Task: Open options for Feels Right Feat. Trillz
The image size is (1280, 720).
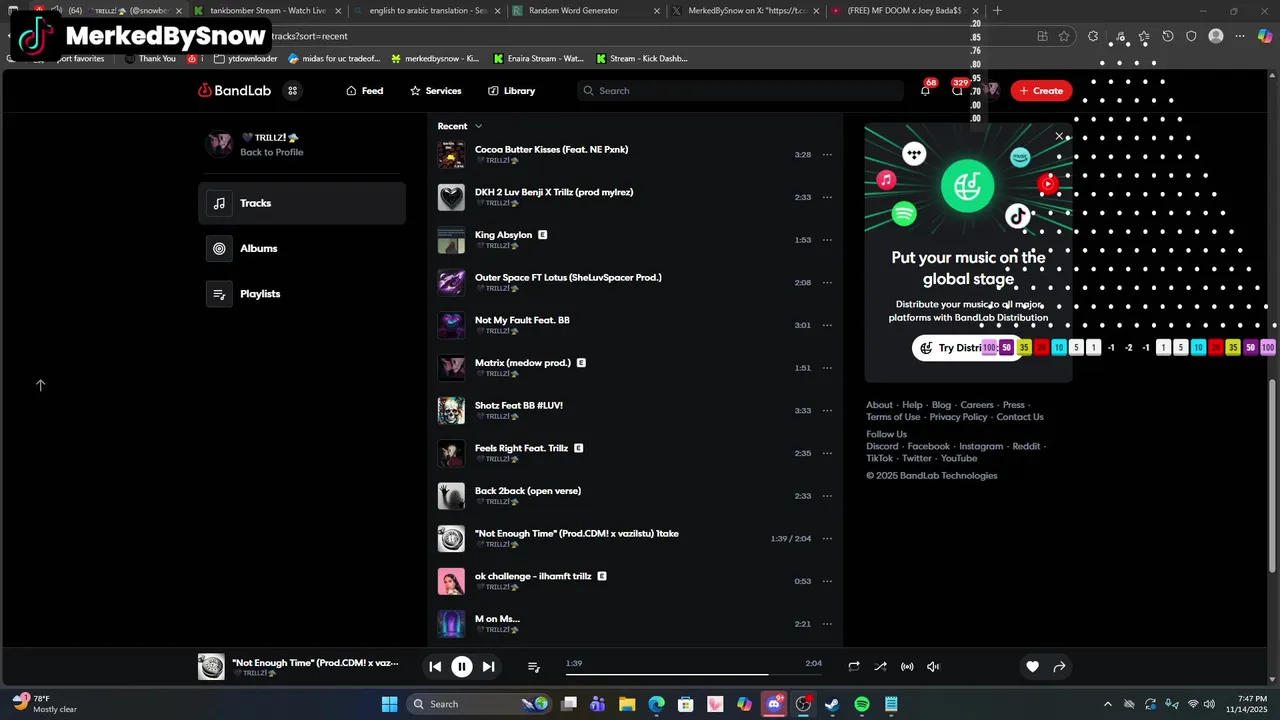Action: point(827,453)
